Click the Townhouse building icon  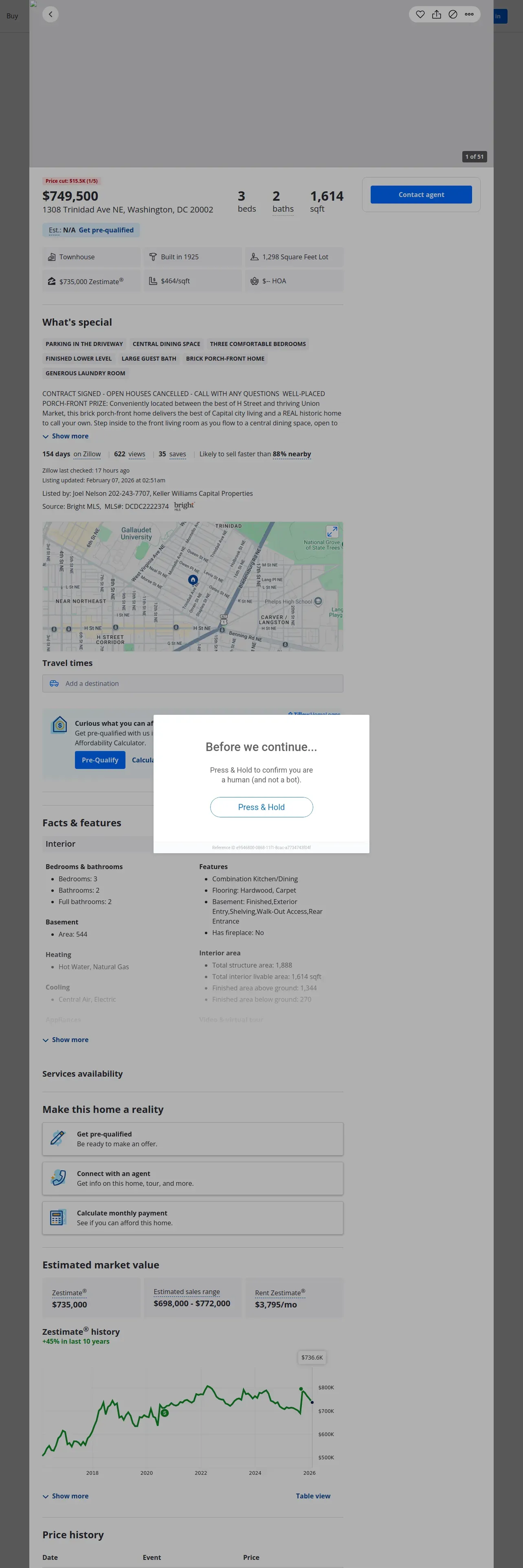pyautogui.click(x=52, y=257)
